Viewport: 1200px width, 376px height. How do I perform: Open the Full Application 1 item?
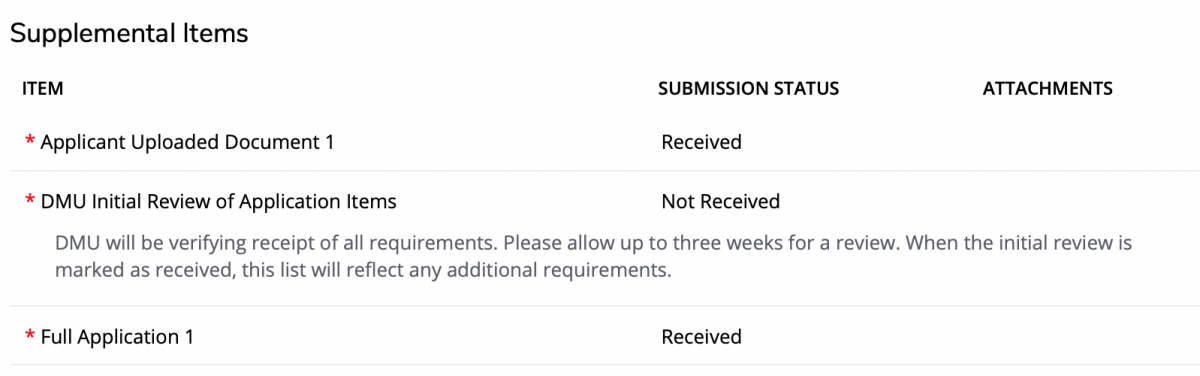pos(117,336)
